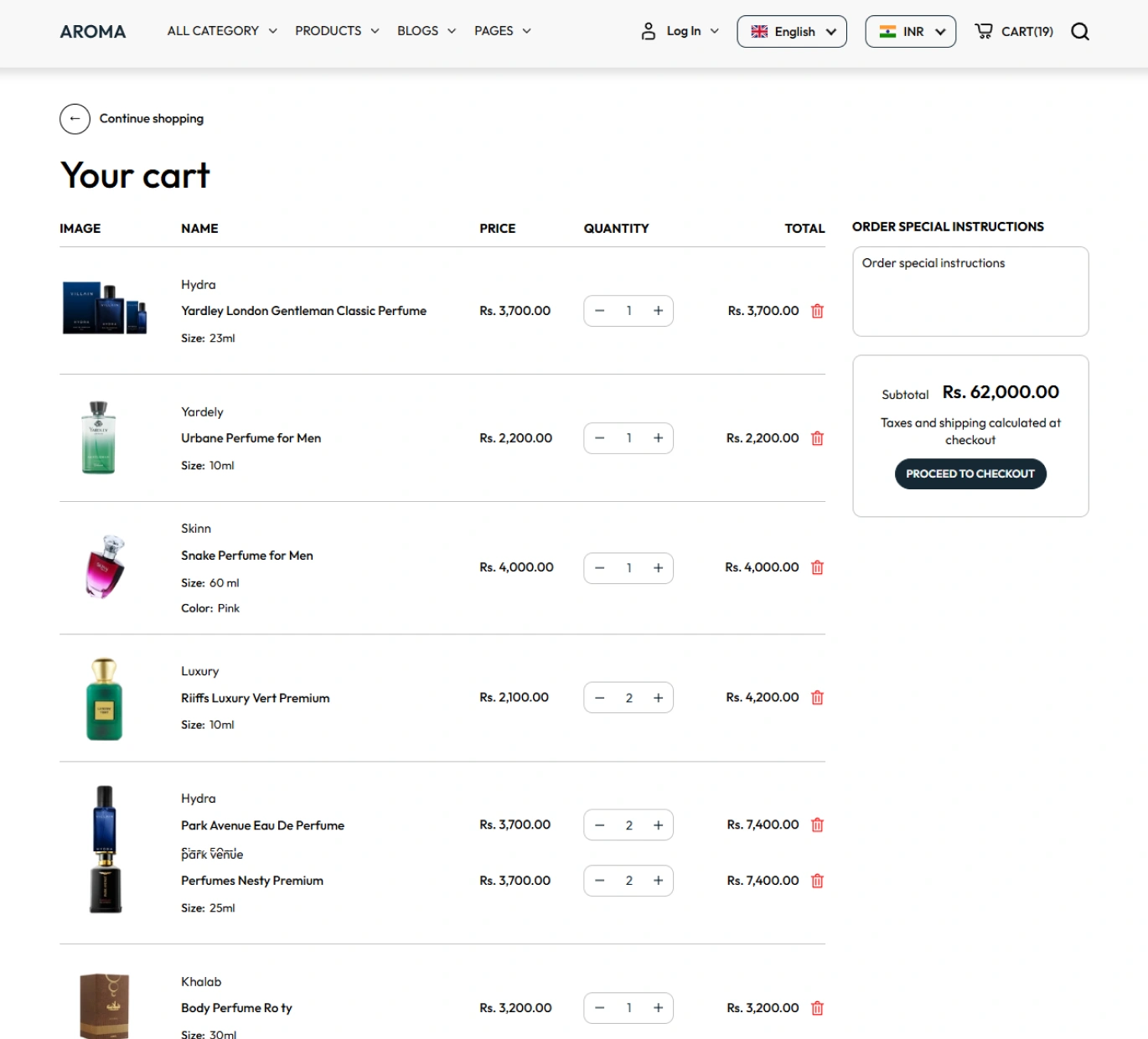The width and height of the screenshot is (1148, 1039).
Task: Delete Yardley London Gentleman Classic Perfume
Action: 817,311
